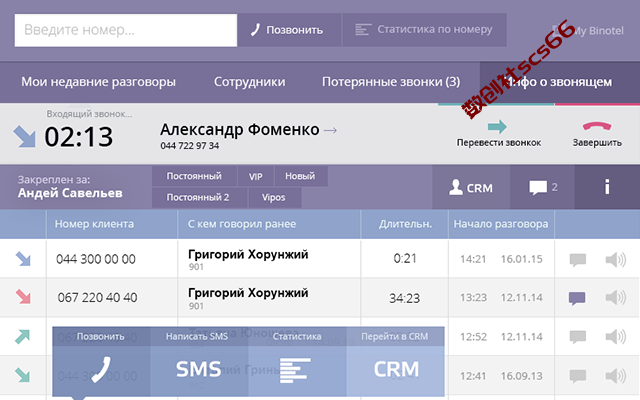Open the CRM person button

tap(471, 187)
